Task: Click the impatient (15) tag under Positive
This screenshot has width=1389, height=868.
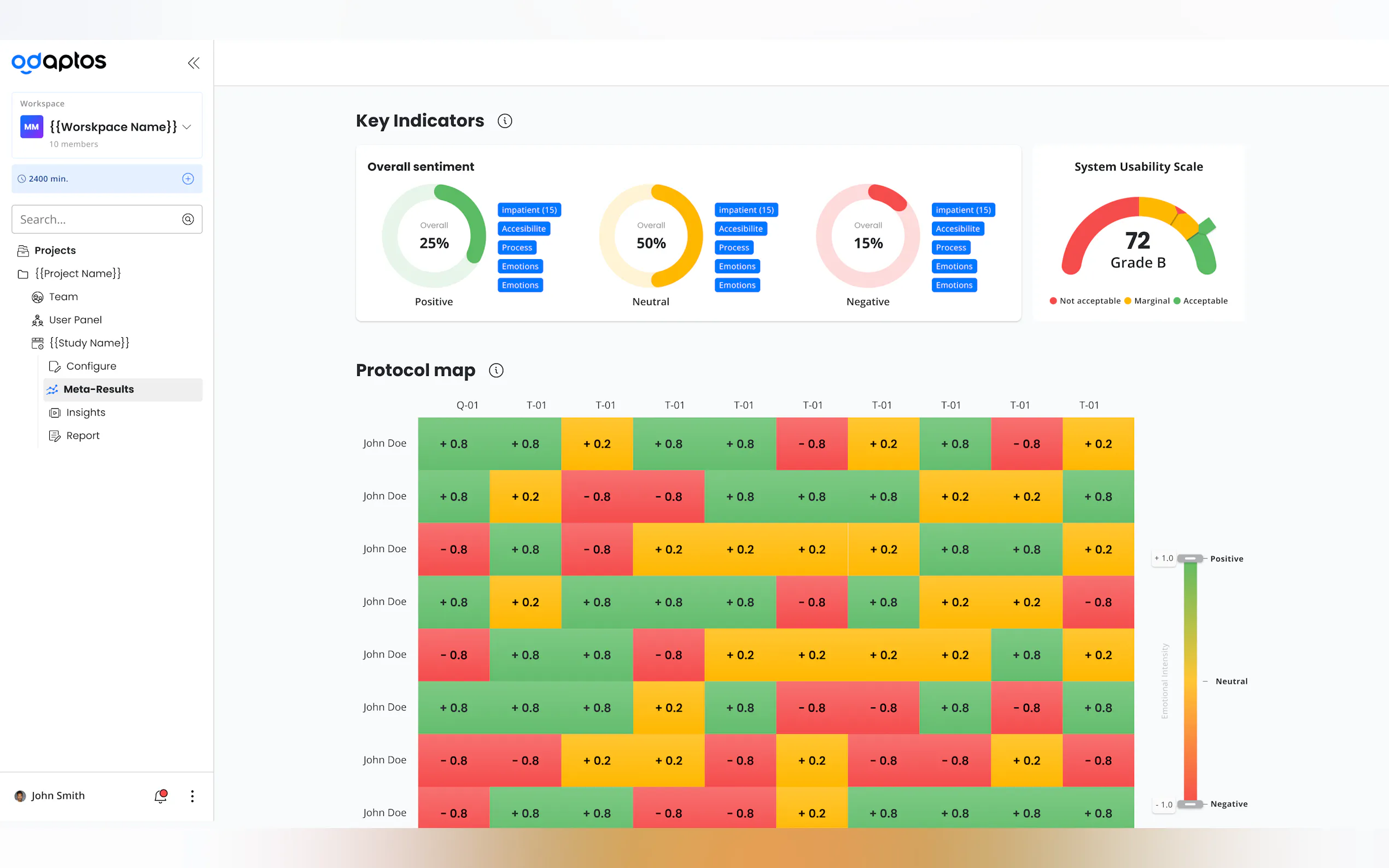Action: click(x=529, y=210)
